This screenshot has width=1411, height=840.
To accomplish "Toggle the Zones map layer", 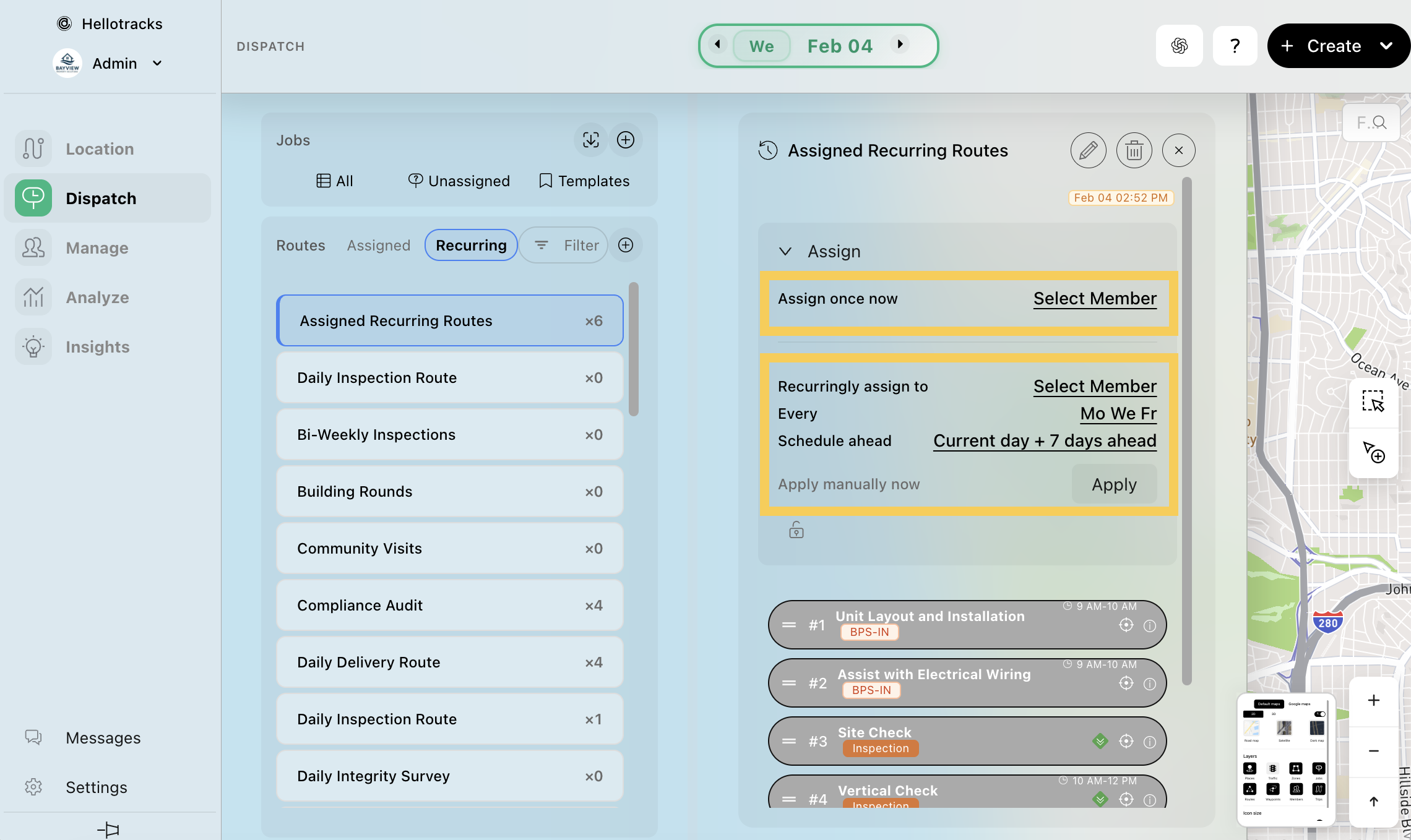I will [x=1295, y=769].
